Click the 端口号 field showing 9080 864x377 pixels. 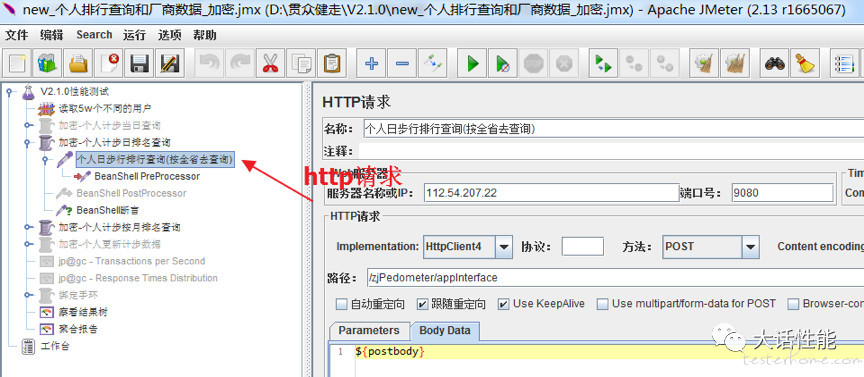click(782, 193)
